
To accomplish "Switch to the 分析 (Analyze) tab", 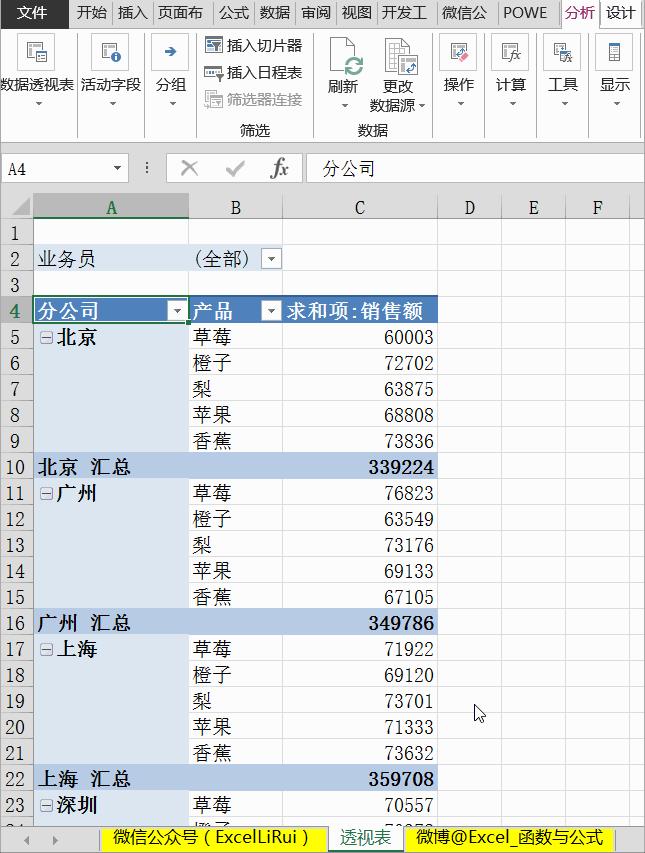I will [x=580, y=13].
